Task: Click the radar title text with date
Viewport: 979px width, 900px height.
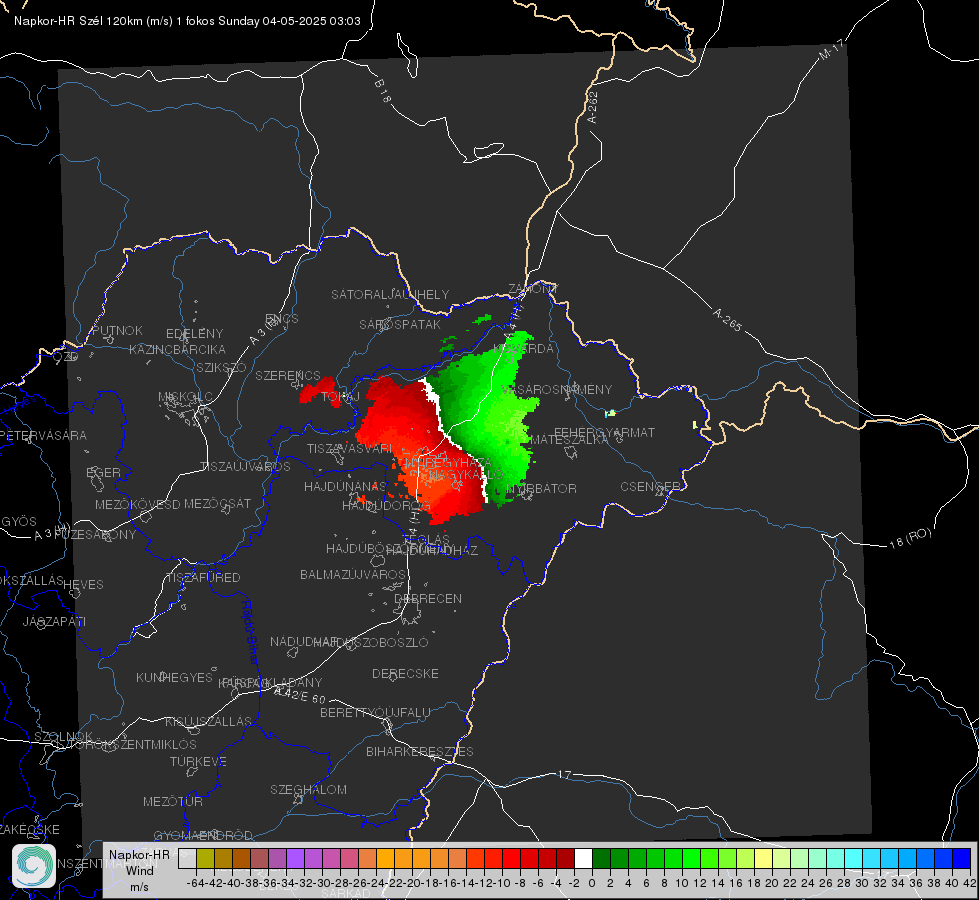Action: (x=187, y=21)
